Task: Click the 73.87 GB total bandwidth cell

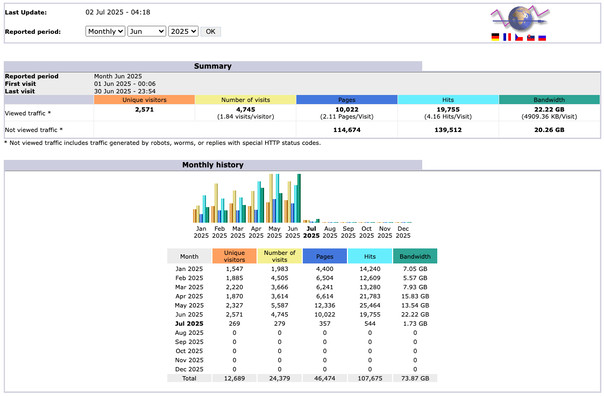Action: pos(415,379)
